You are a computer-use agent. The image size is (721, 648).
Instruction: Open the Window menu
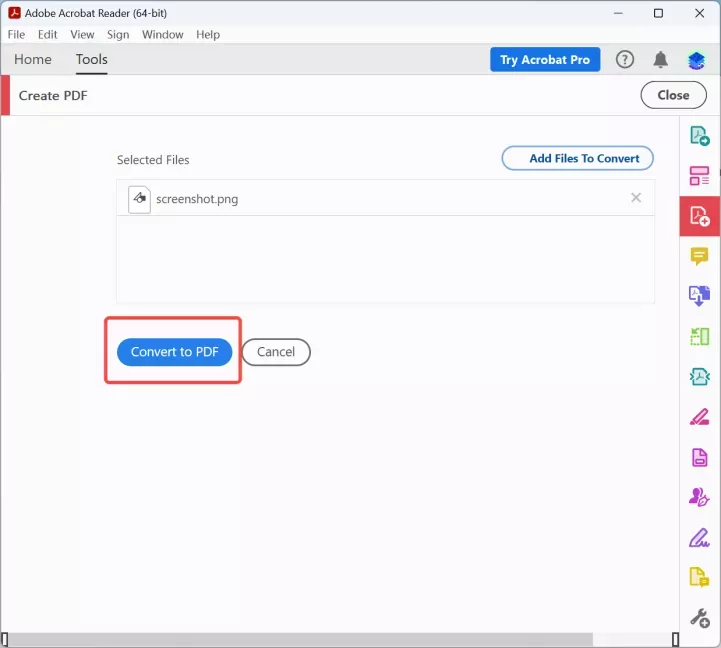[x=162, y=34]
